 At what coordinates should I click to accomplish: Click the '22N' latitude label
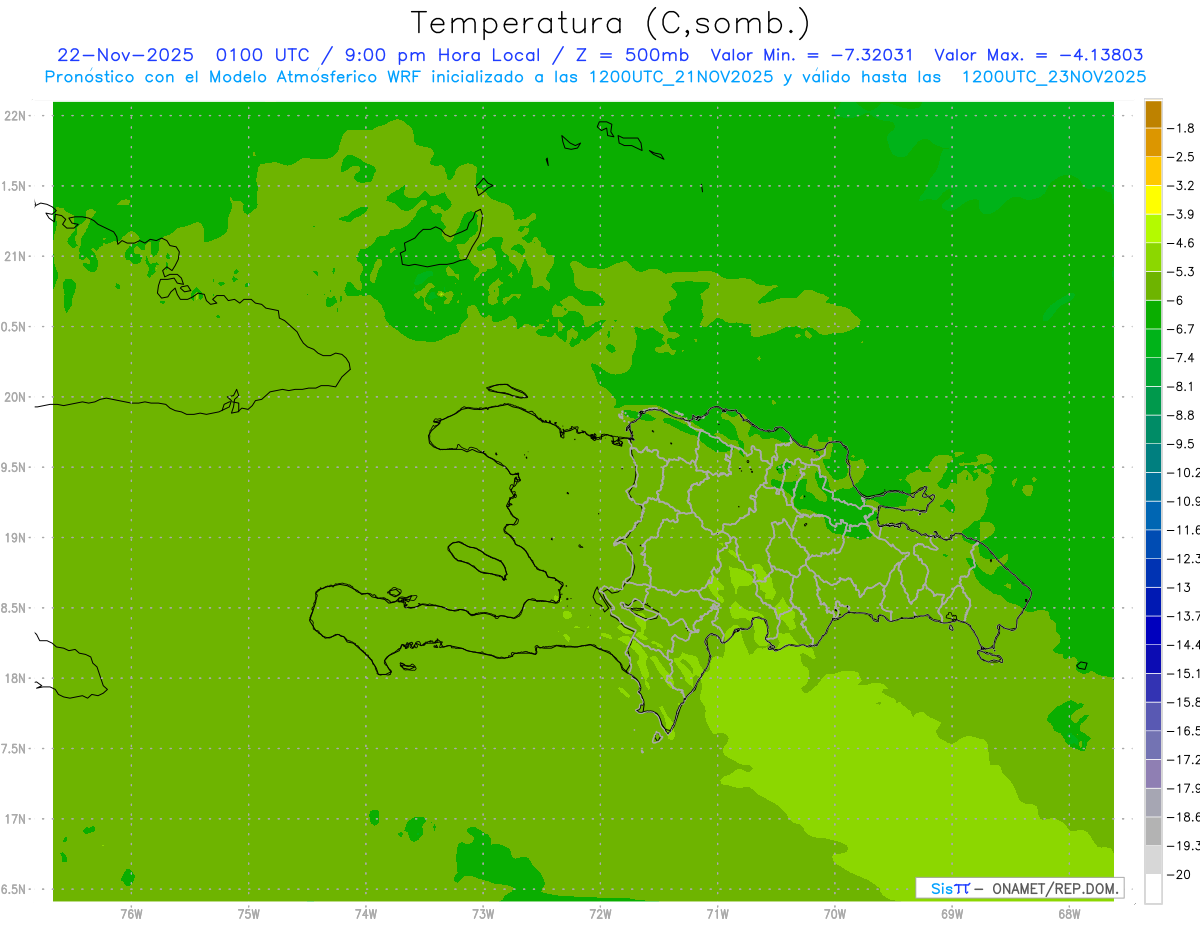pos(15,116)
